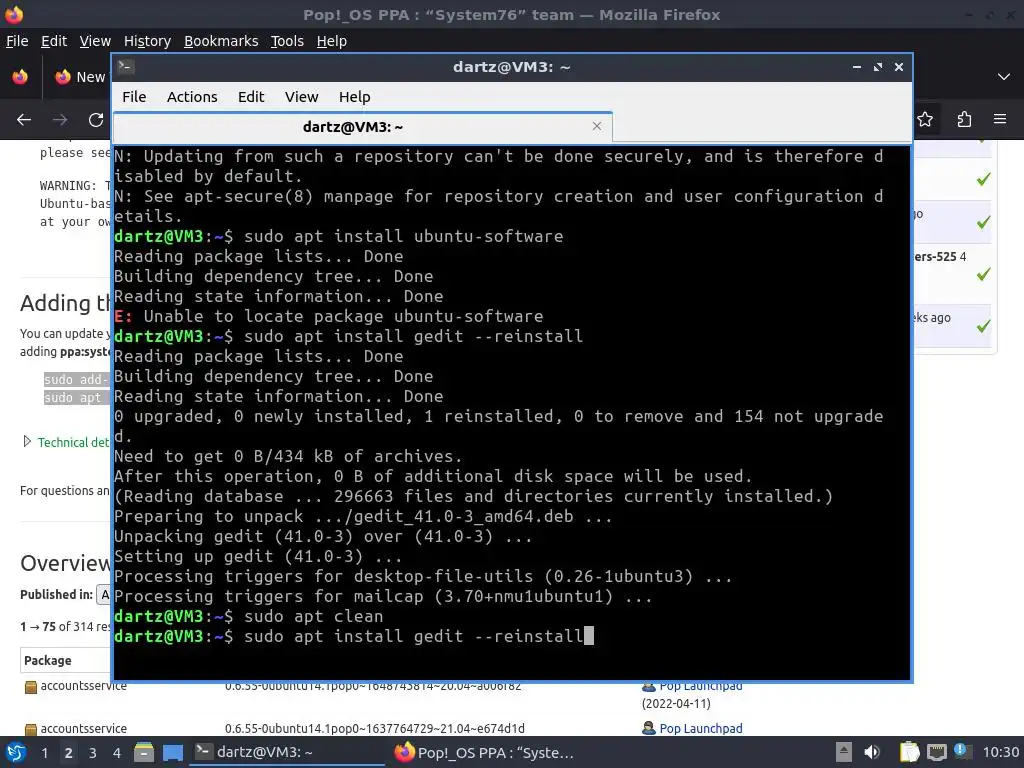Viewport: 1024px width, 768px height.
Task: Click 'Setting up gedit (41.0-3)' output line
Action: (258, 556)
